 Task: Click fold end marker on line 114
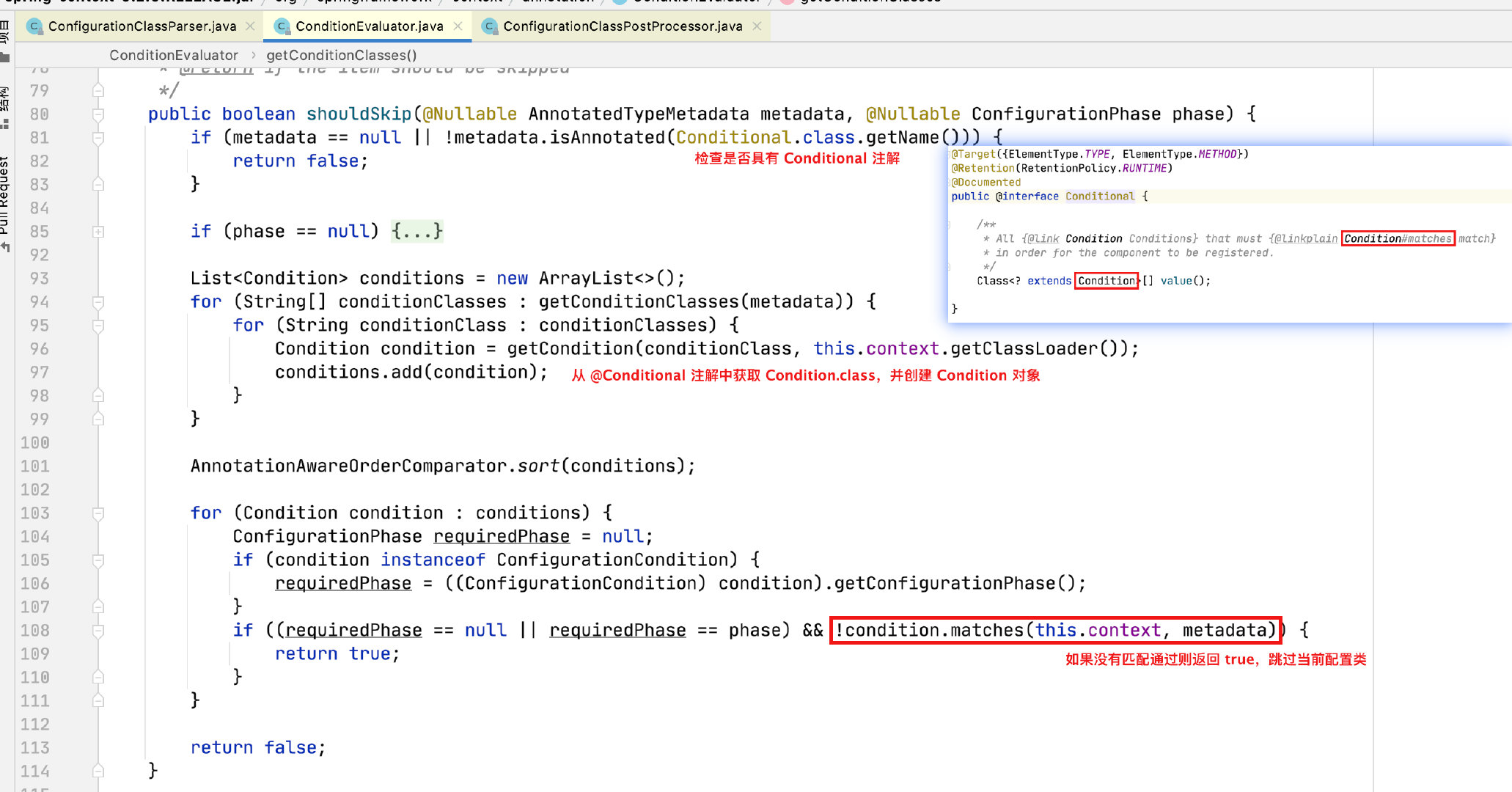point(98,771)
